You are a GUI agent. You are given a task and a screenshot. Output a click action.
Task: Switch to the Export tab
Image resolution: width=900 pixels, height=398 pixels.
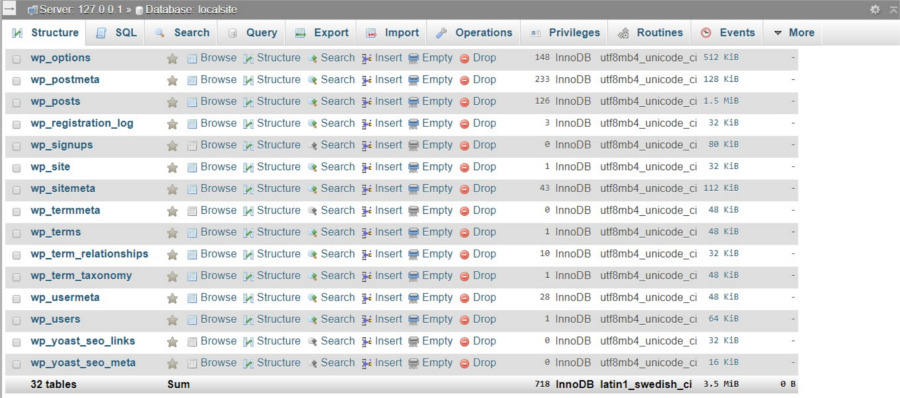(x=321, y=33)
